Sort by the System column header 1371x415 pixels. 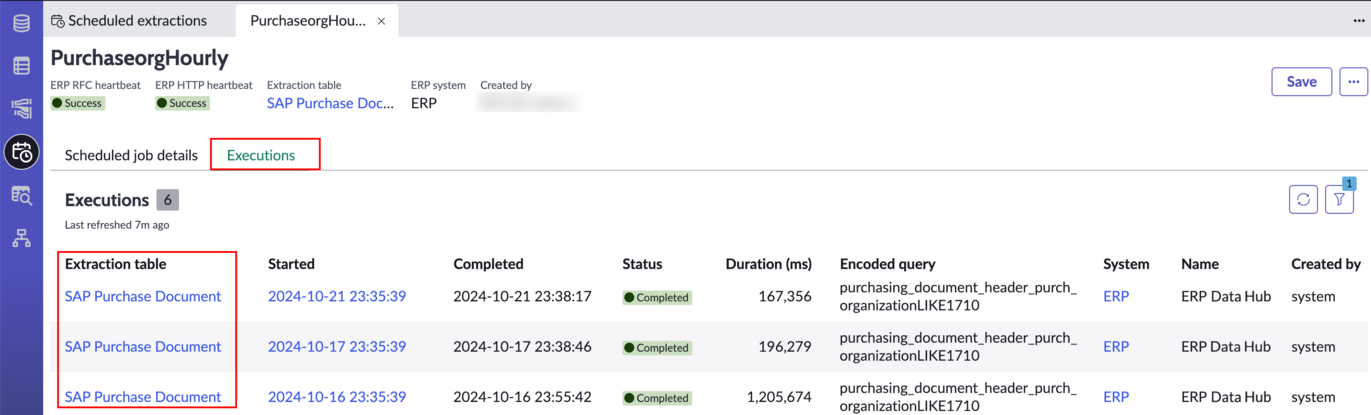1126,264
